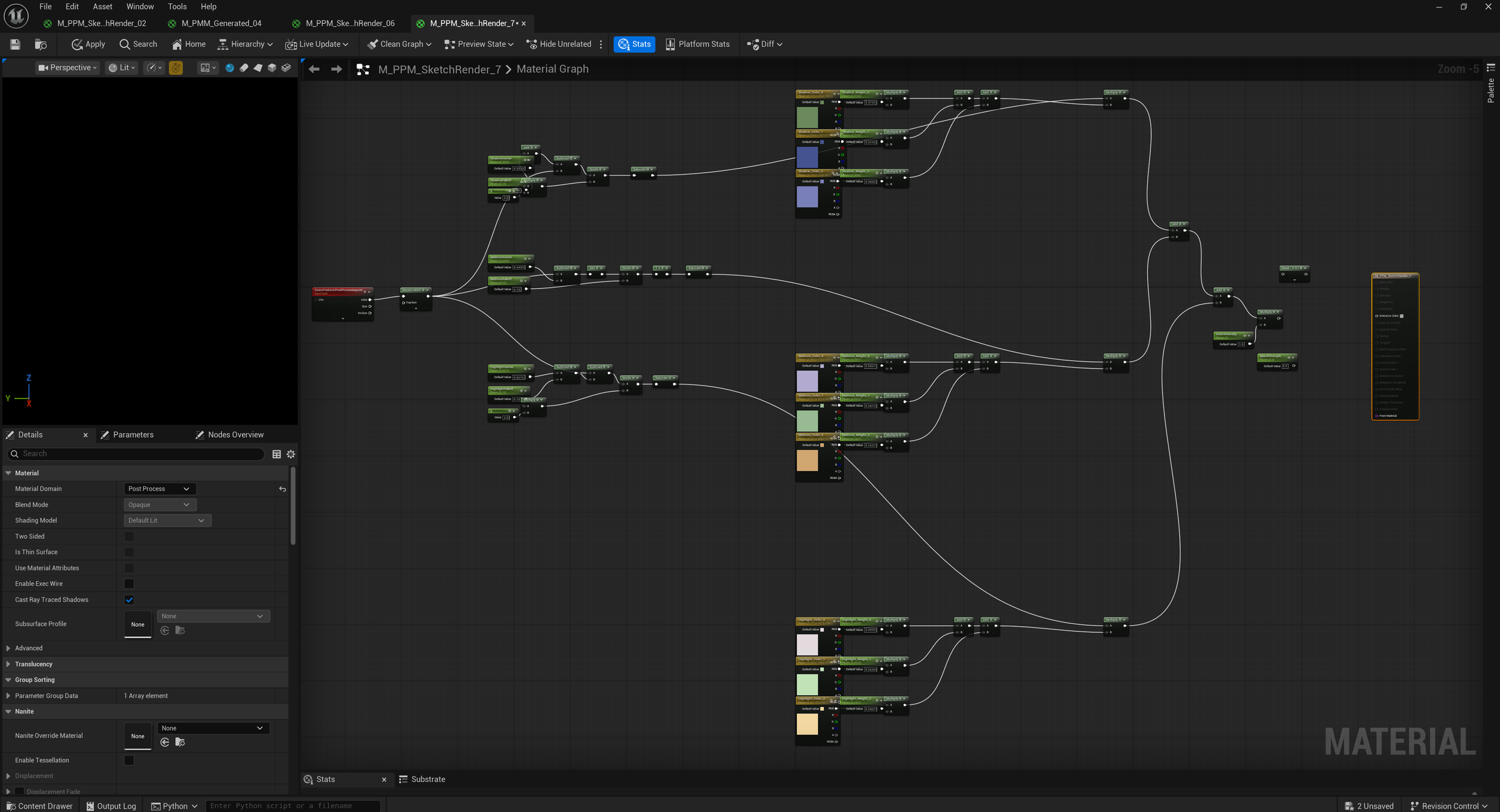Enable the Two Sided checkbox

tap(129, 536)
